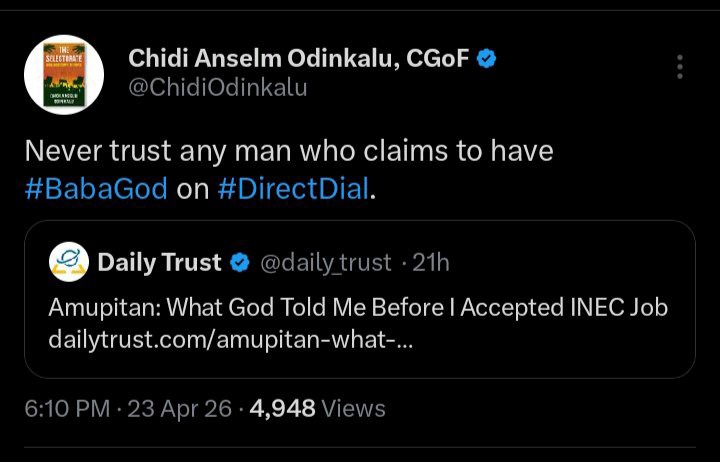Select the tweet text starting with Never trust
The height and width of the screenshot is (462, 720).
[x=288, y=151]
